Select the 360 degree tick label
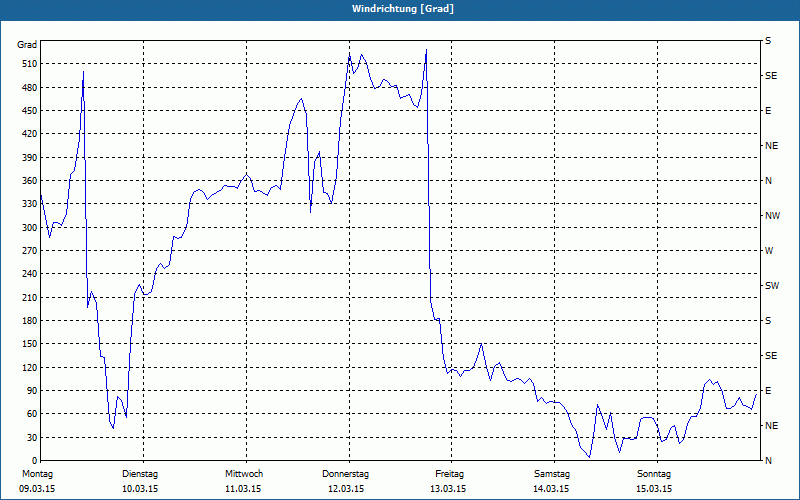 pyautogui.click(x=30, y=181)
